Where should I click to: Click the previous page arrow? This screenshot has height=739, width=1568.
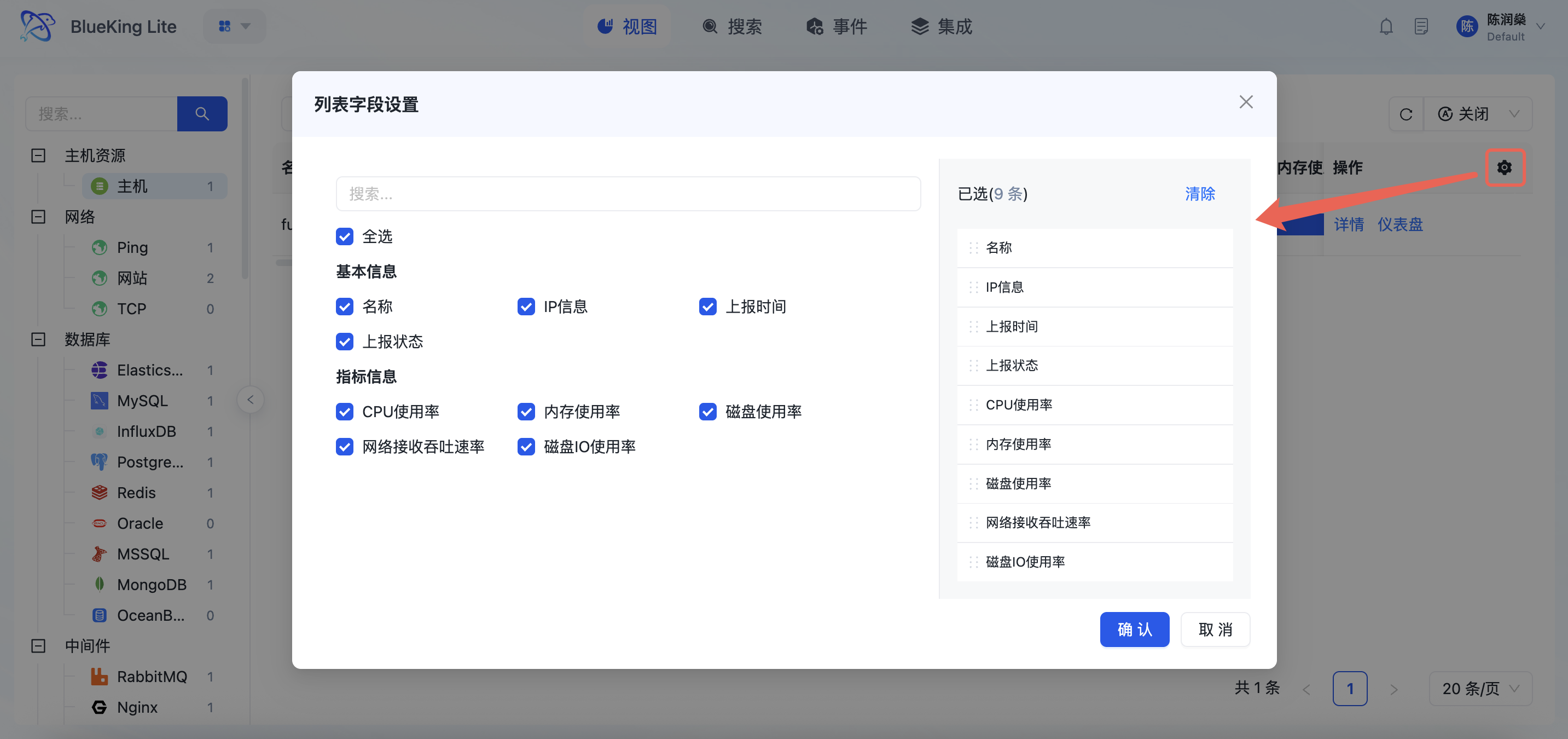point(1306,689)
